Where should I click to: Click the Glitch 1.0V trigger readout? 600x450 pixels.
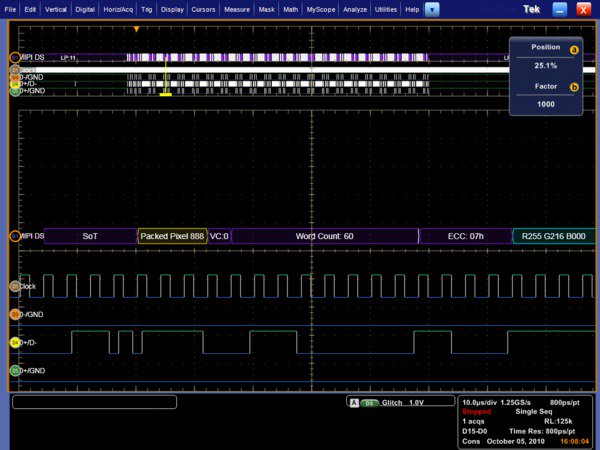(404, 403)
